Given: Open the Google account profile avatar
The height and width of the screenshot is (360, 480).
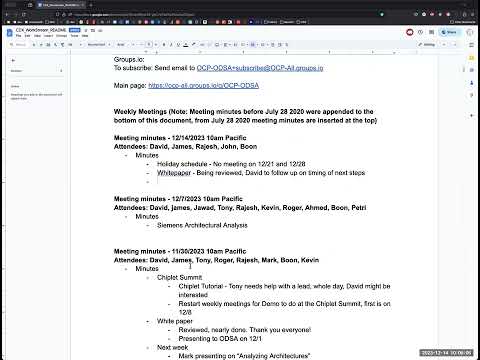Looking at the screenshot, I should 470,32.
